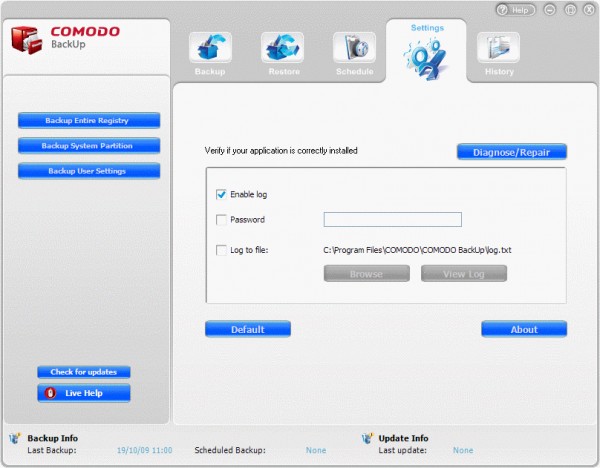Open the Schedule tab icon
This screenshot has height=468, width=600.
(354, 47)
